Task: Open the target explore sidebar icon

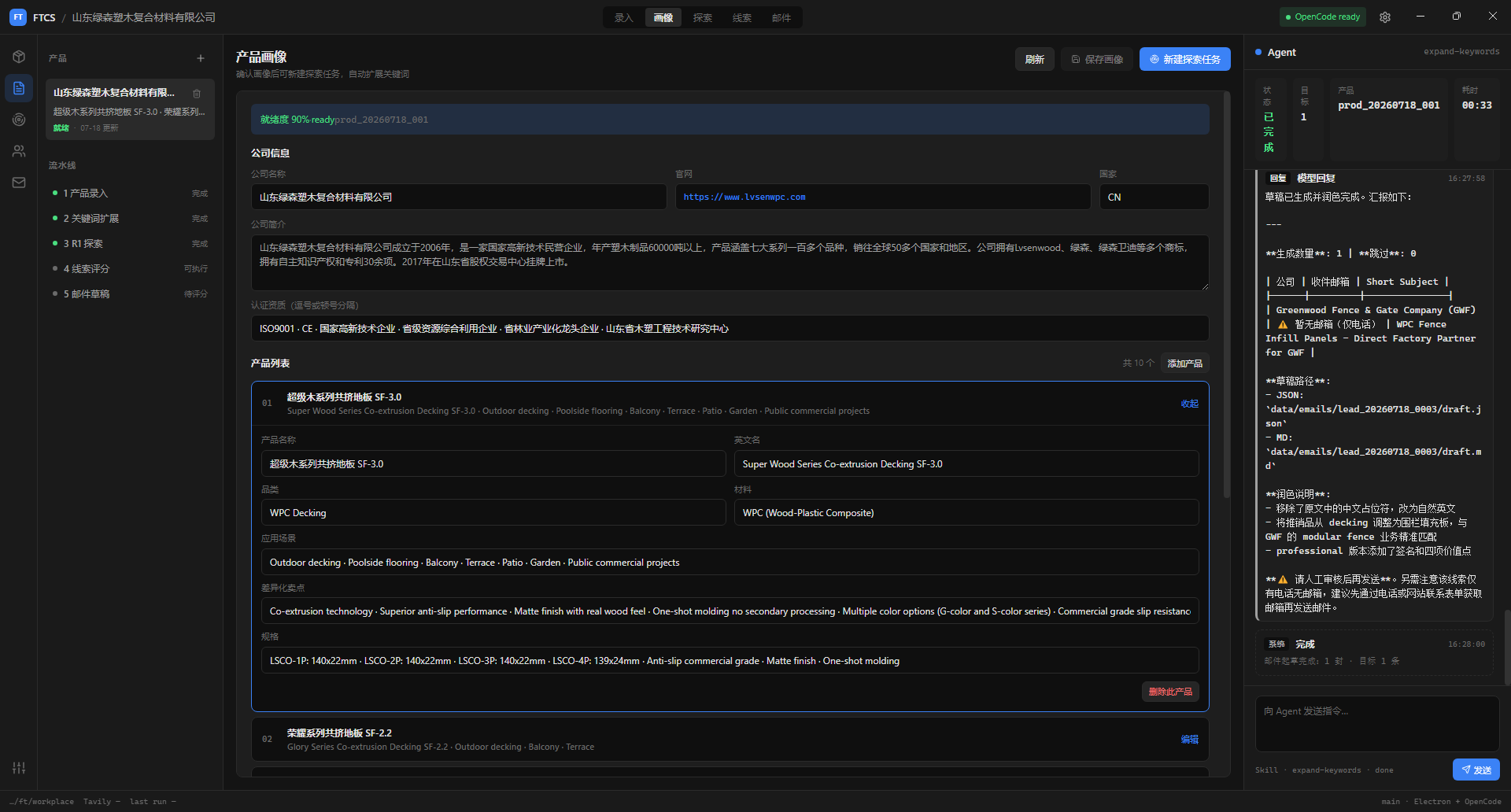Action: (19, 120)
